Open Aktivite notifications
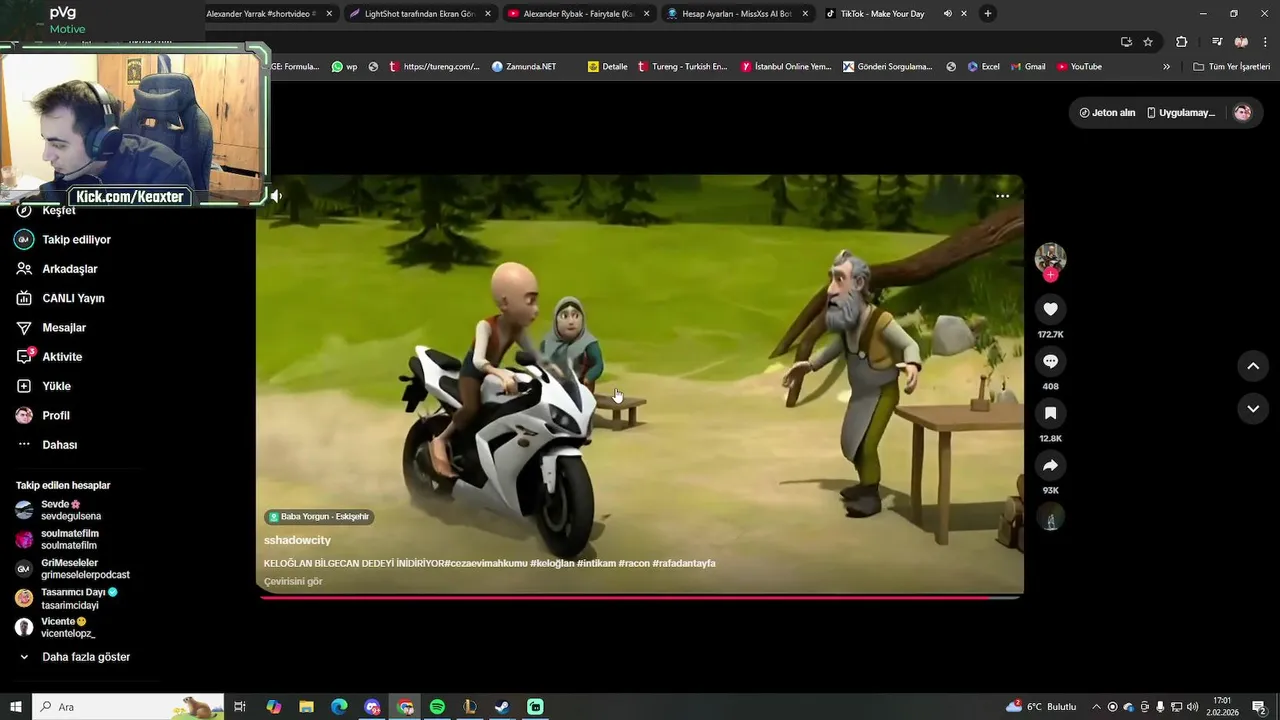This screenshot has height=720, width=1280. [49, 357]
